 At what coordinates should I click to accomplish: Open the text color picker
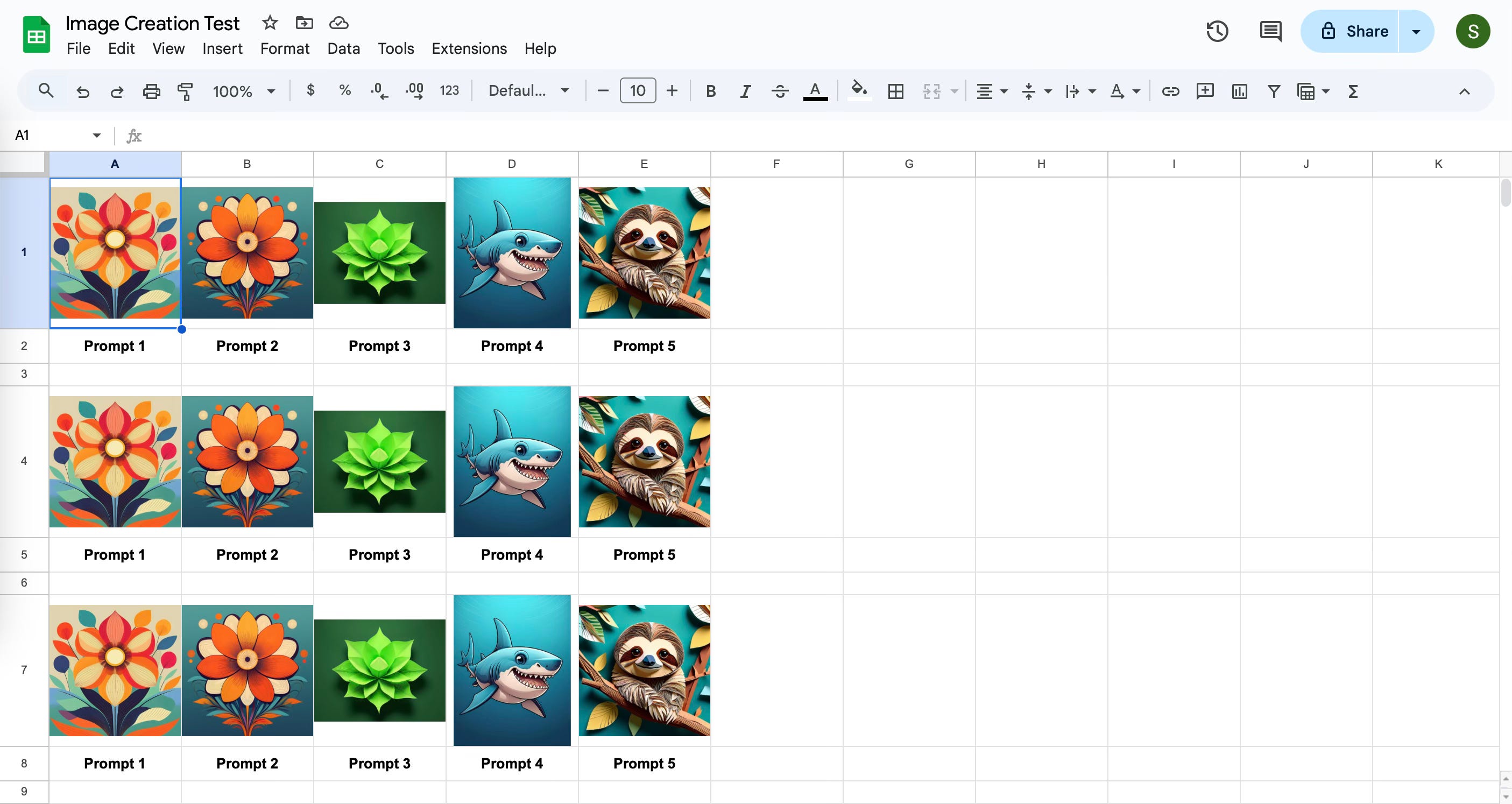(x=815, y=91)
